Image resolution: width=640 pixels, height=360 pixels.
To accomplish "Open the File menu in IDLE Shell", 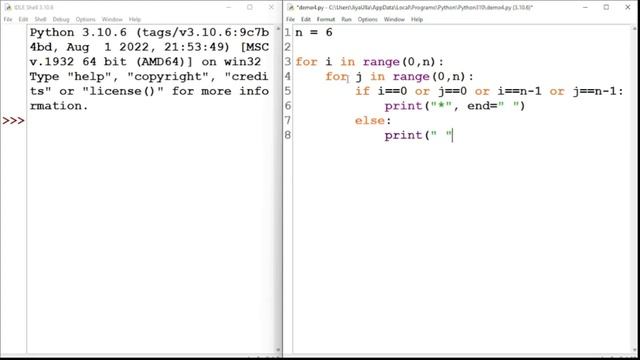I will click(x=8, y=19).
